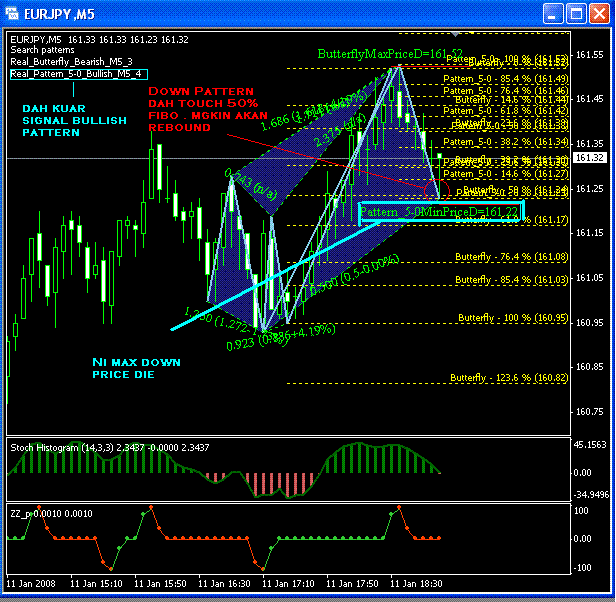616x602 pixels.
Task: Click the chart shift triangle marker
Action: pyautogui.click(x=455, y=35)
